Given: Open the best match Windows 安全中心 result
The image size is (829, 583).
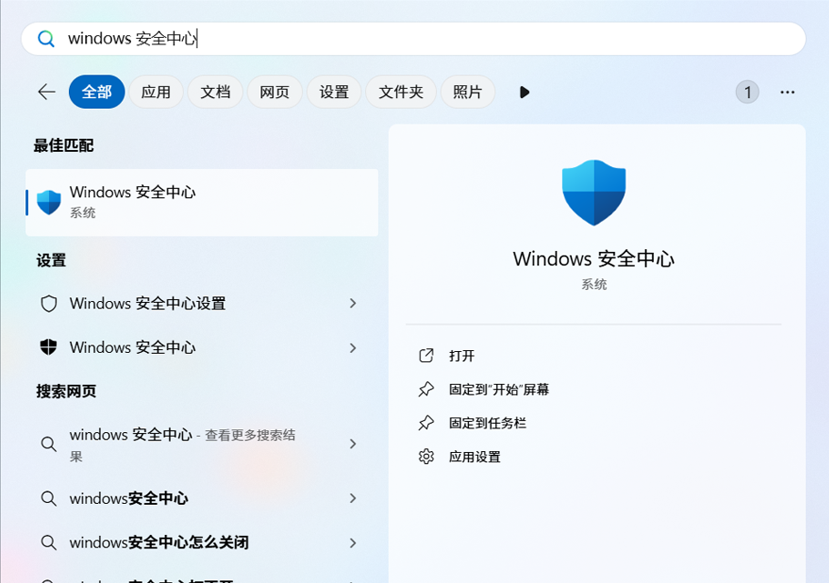Looking at the screenshot, I should click(x=200, y=201).
